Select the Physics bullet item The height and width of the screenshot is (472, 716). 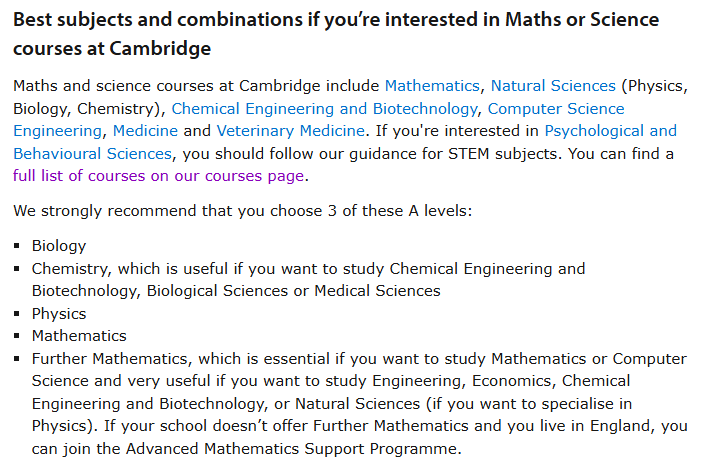59,314
